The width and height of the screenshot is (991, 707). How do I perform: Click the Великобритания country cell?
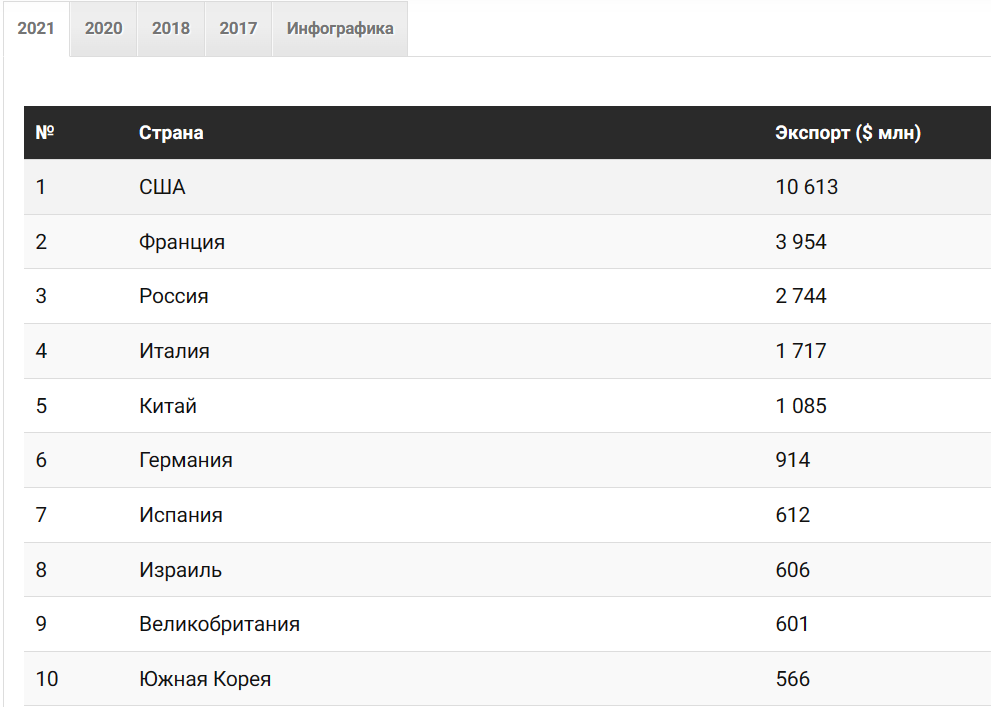(x=220, y=624)
